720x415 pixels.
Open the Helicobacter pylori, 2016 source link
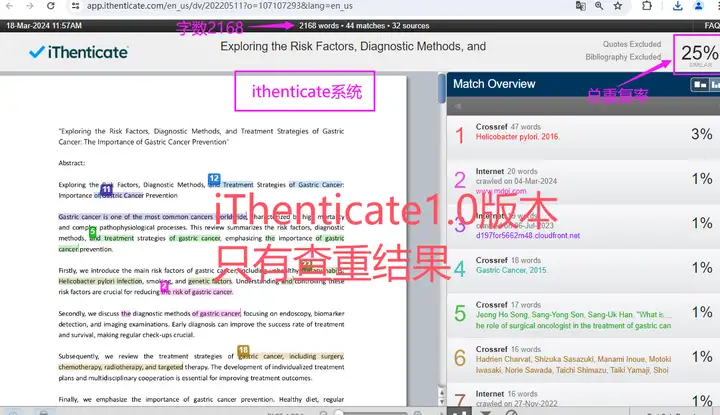(x=517, y=137)
